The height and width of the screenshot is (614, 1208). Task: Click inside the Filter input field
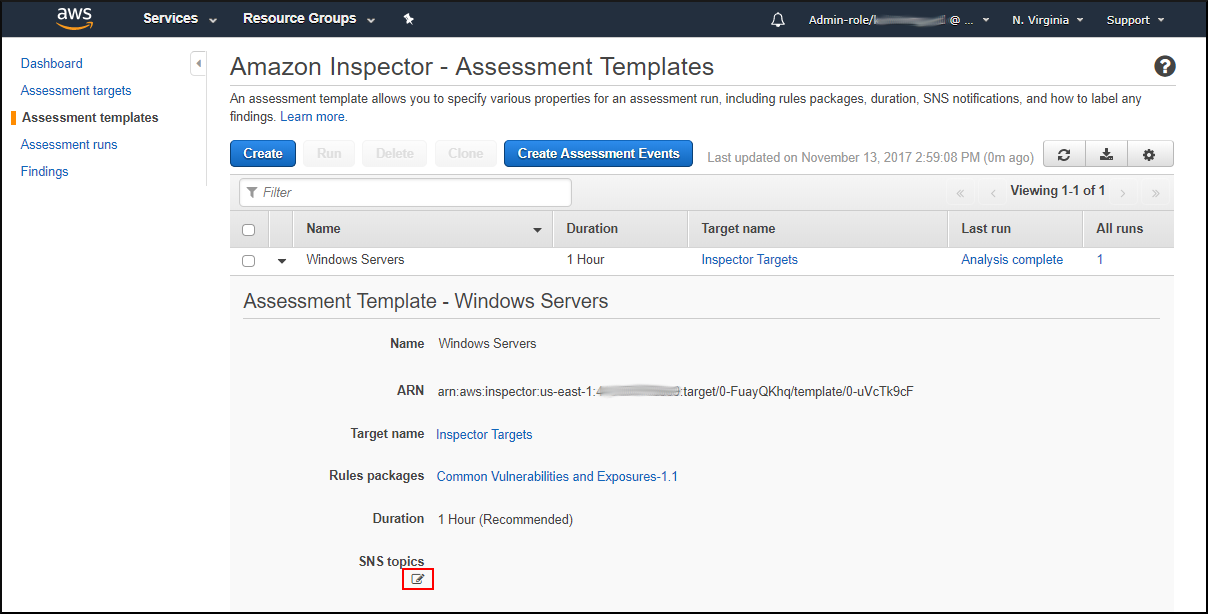click(x=404, y=192)
